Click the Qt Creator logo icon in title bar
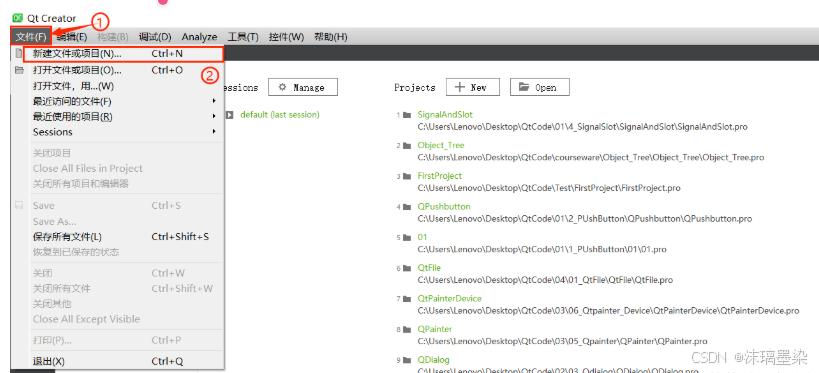 (x=17, y=19)
